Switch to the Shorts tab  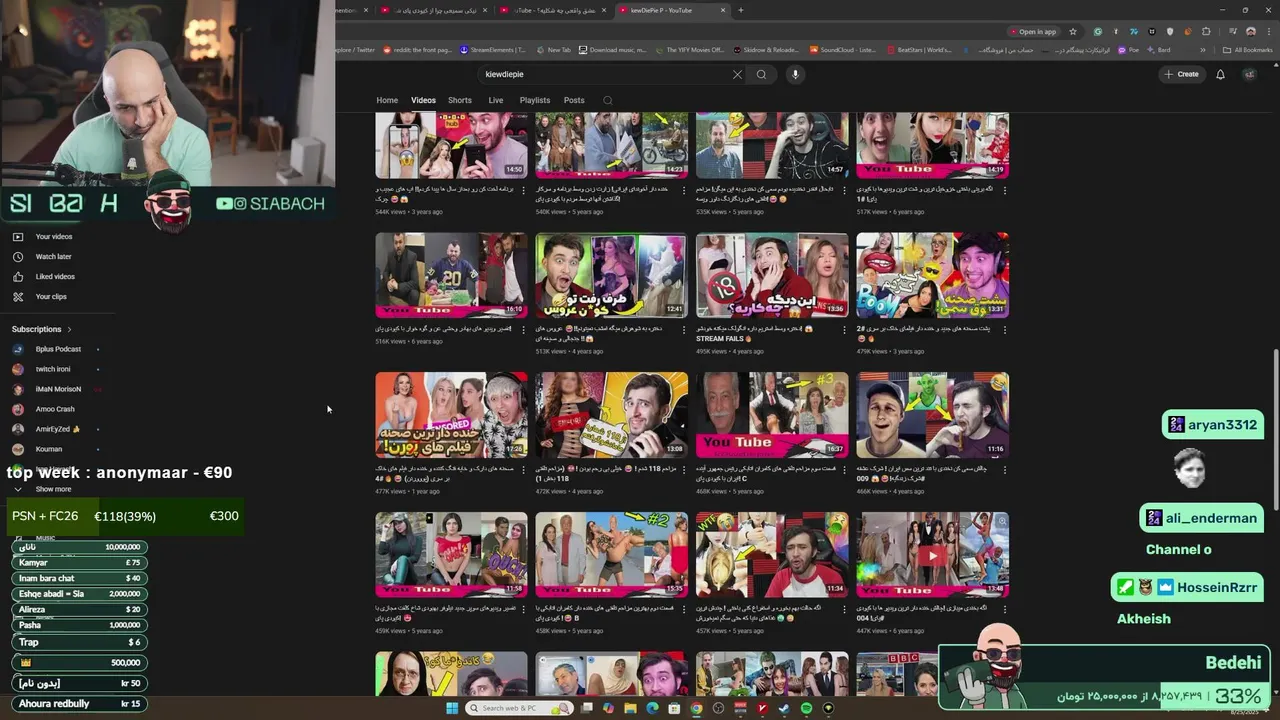click(460, 100)
